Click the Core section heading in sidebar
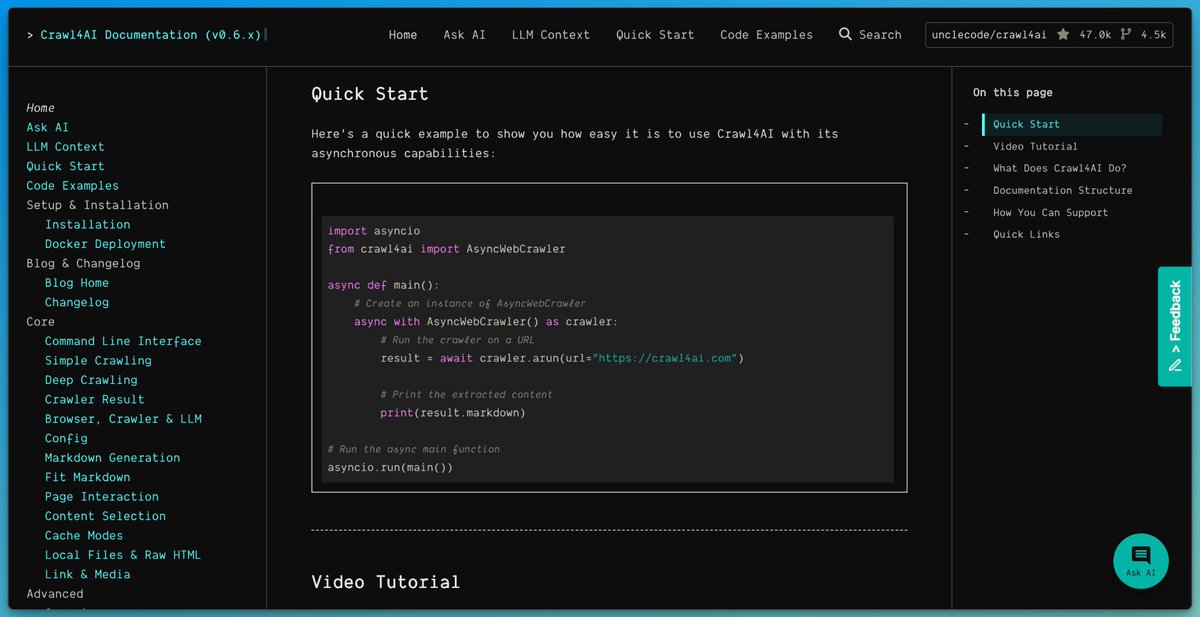The width and height of the screenshot is (1200, 617). [40, 322]
